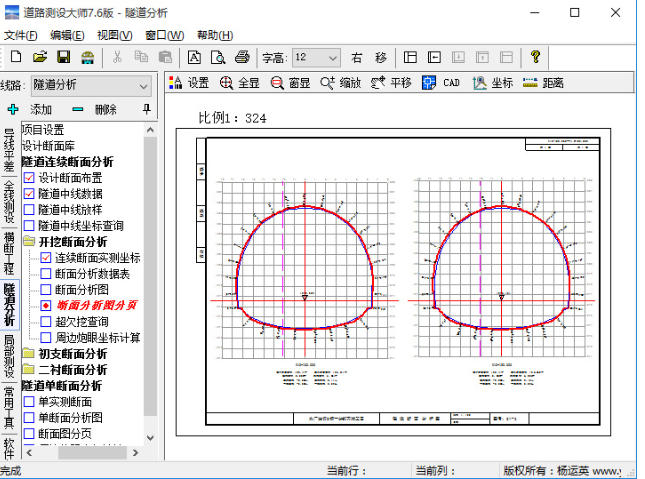Click the printer icon in toolbar
Viewport: 645px width, 479px height.
(x=241, y=58)
